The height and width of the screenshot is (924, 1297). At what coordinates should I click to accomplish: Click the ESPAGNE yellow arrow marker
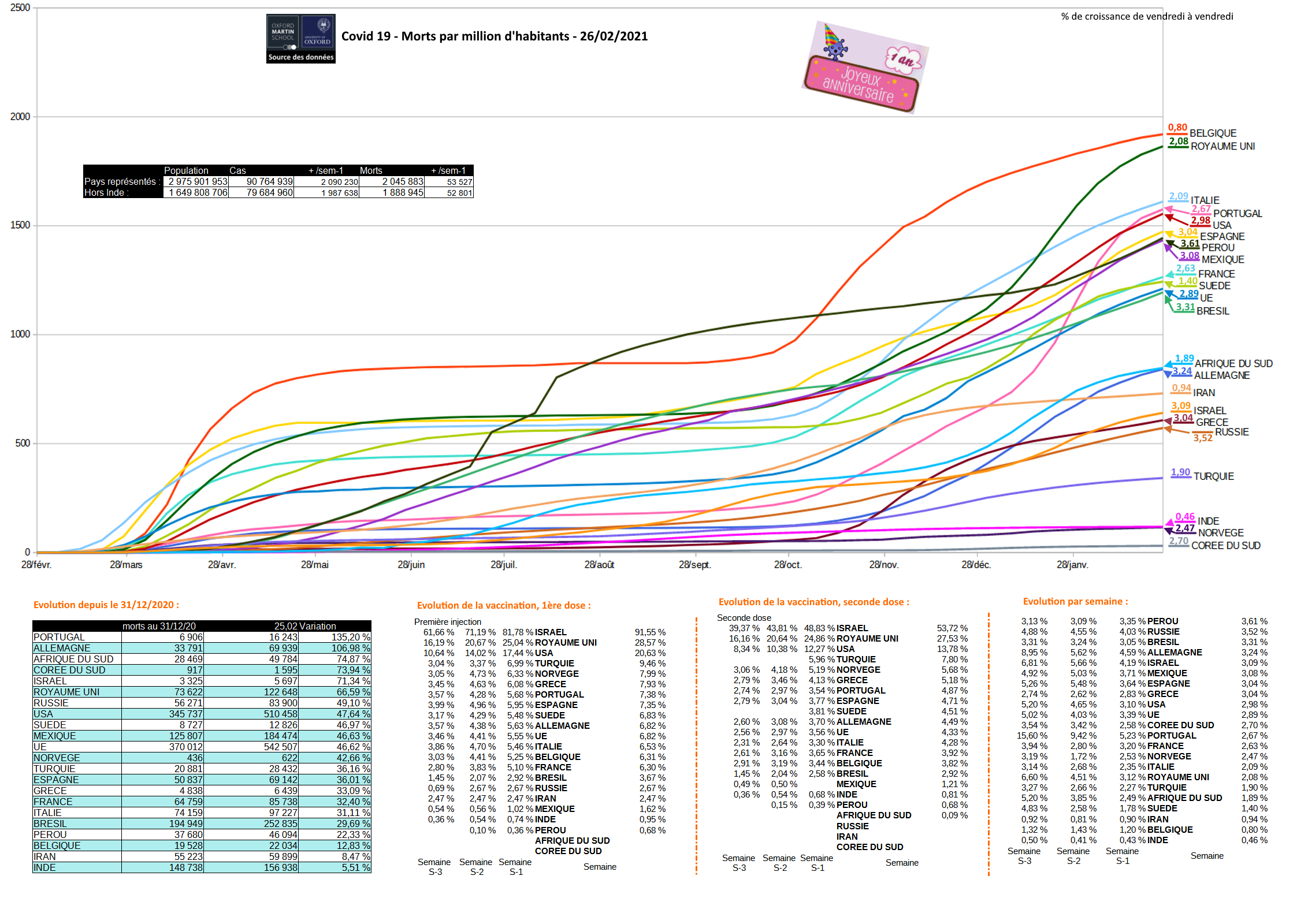point(1169,234)
